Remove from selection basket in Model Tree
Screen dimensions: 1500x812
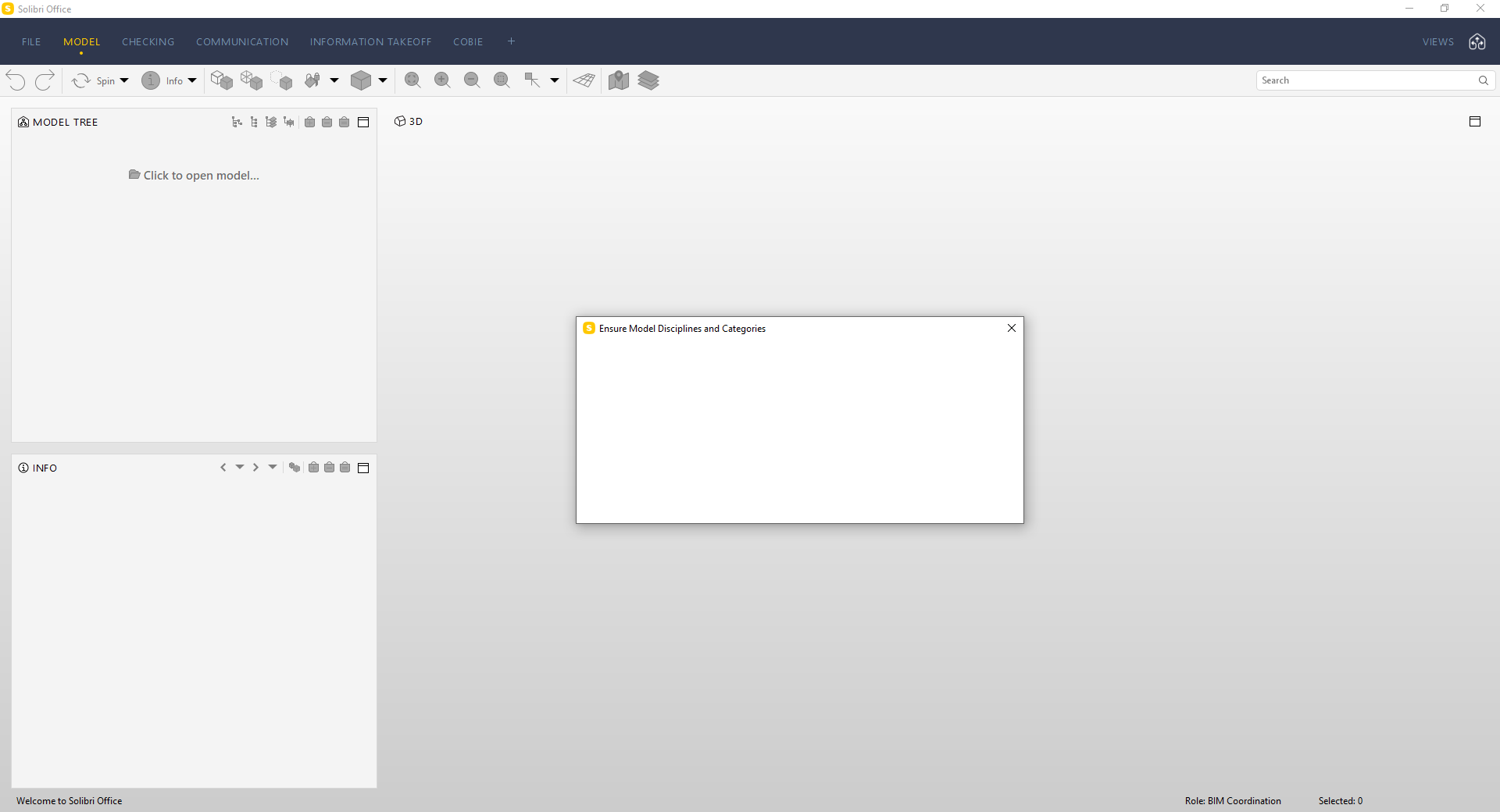pyautogui.click(x=327, y=122)
